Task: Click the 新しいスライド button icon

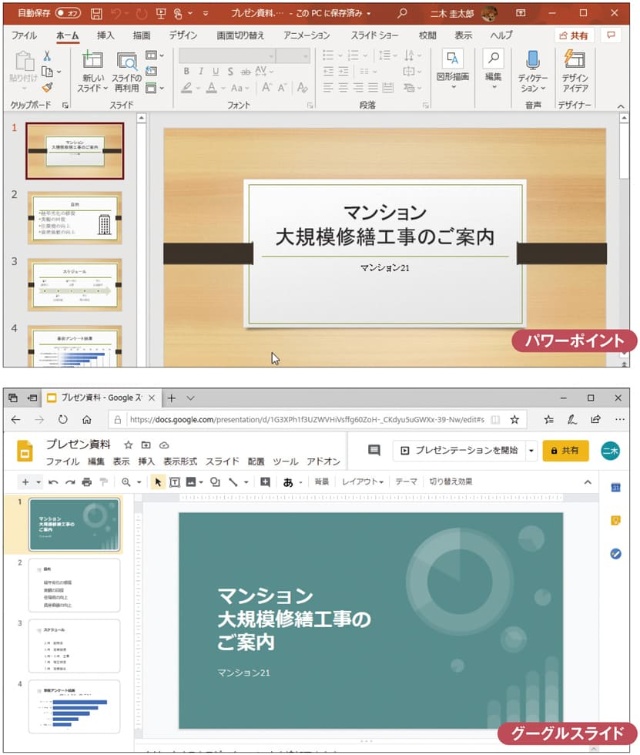Action: click(x=93, y=61)
